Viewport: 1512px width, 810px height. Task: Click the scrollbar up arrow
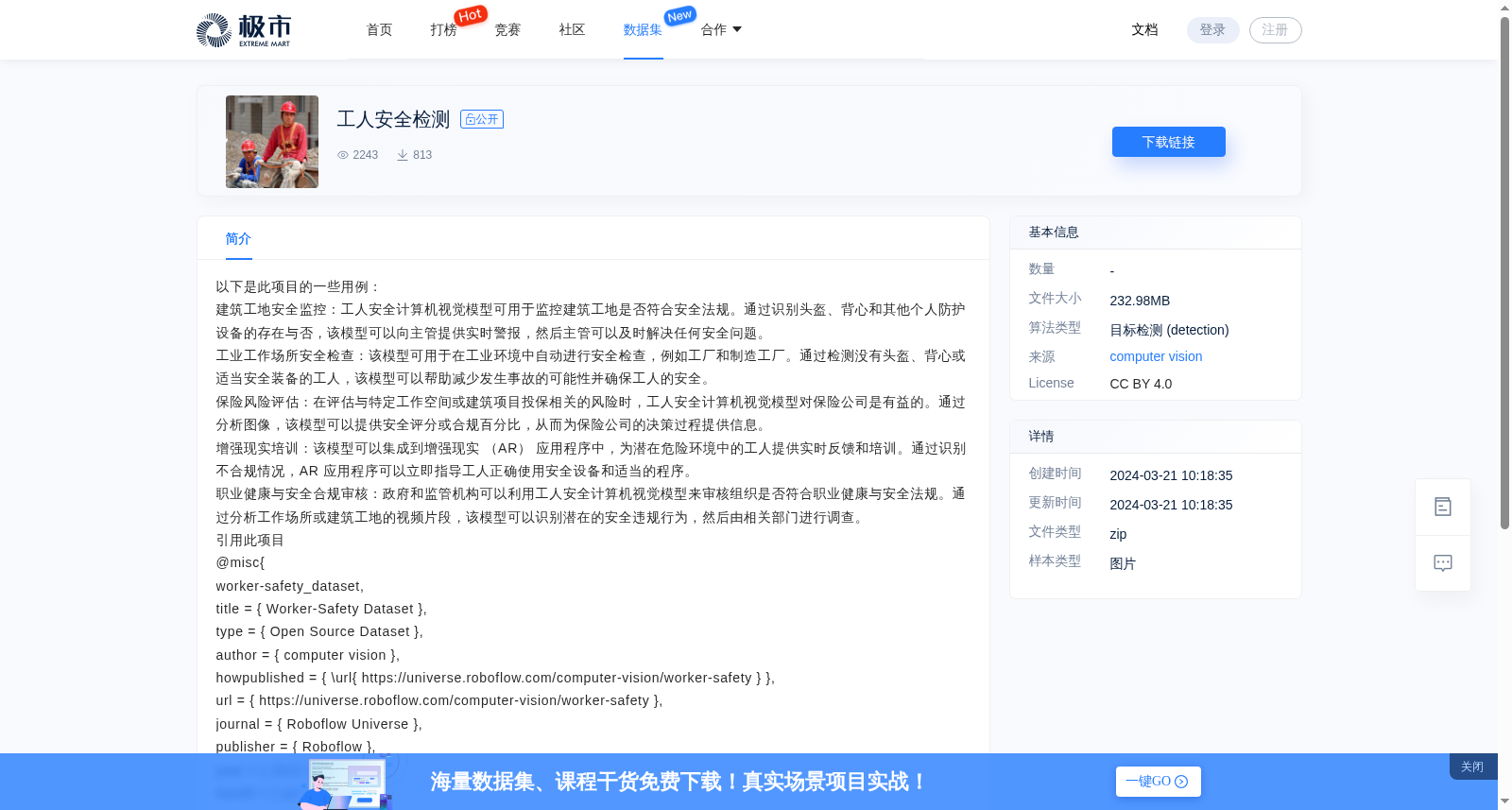click(1504, 8)
